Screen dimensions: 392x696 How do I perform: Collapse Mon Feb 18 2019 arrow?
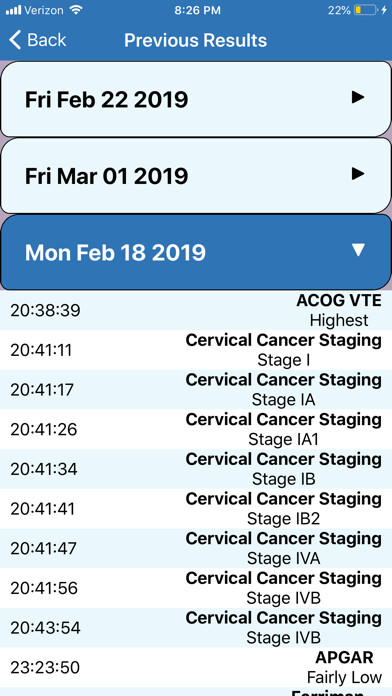(x=358, y=250)
